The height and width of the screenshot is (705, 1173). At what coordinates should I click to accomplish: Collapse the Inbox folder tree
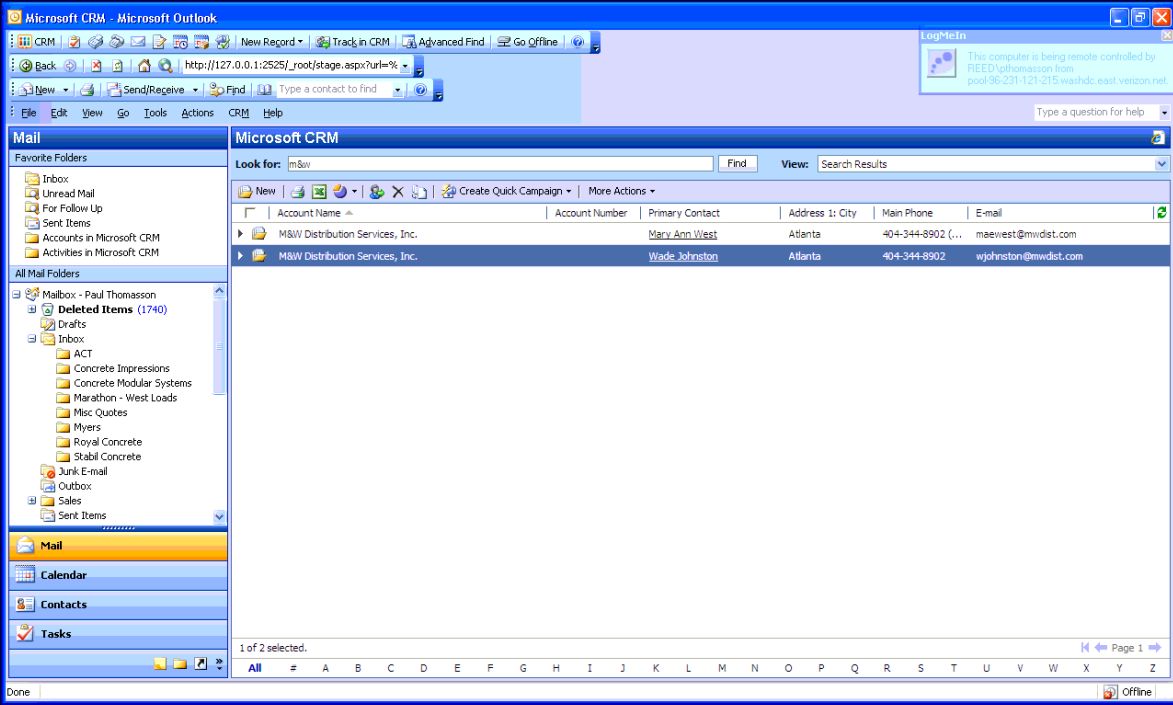(31, 339)
